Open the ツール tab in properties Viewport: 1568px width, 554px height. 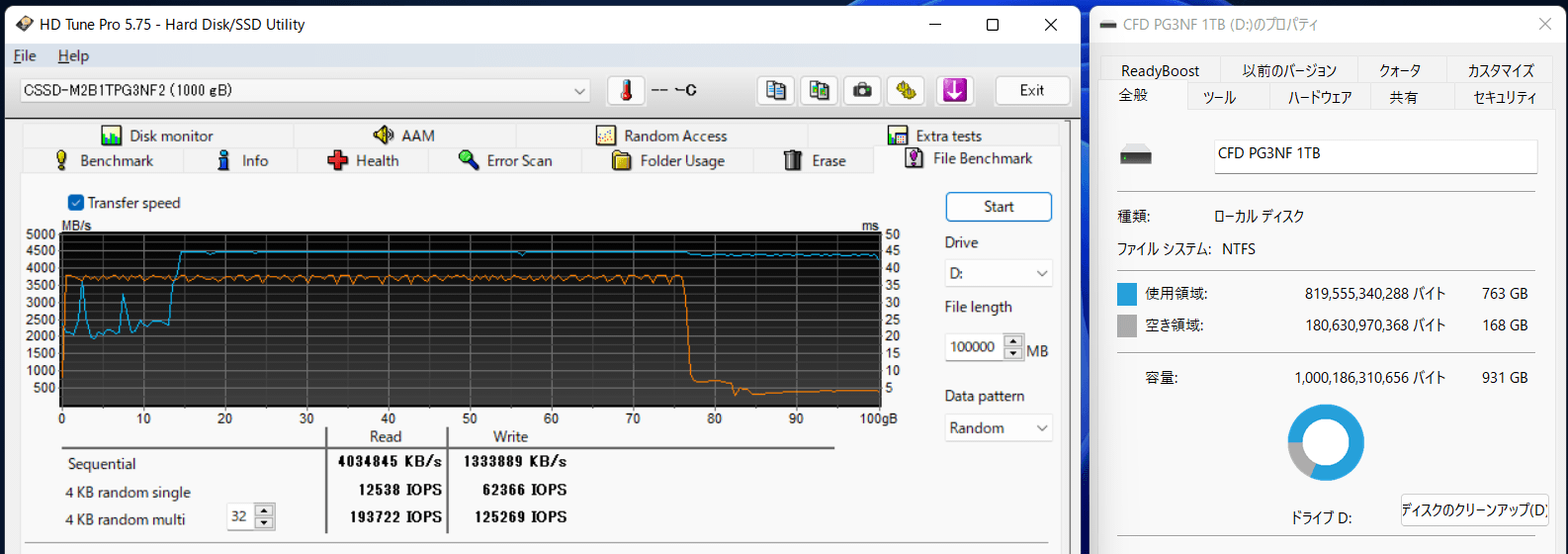pos(1220,97)
